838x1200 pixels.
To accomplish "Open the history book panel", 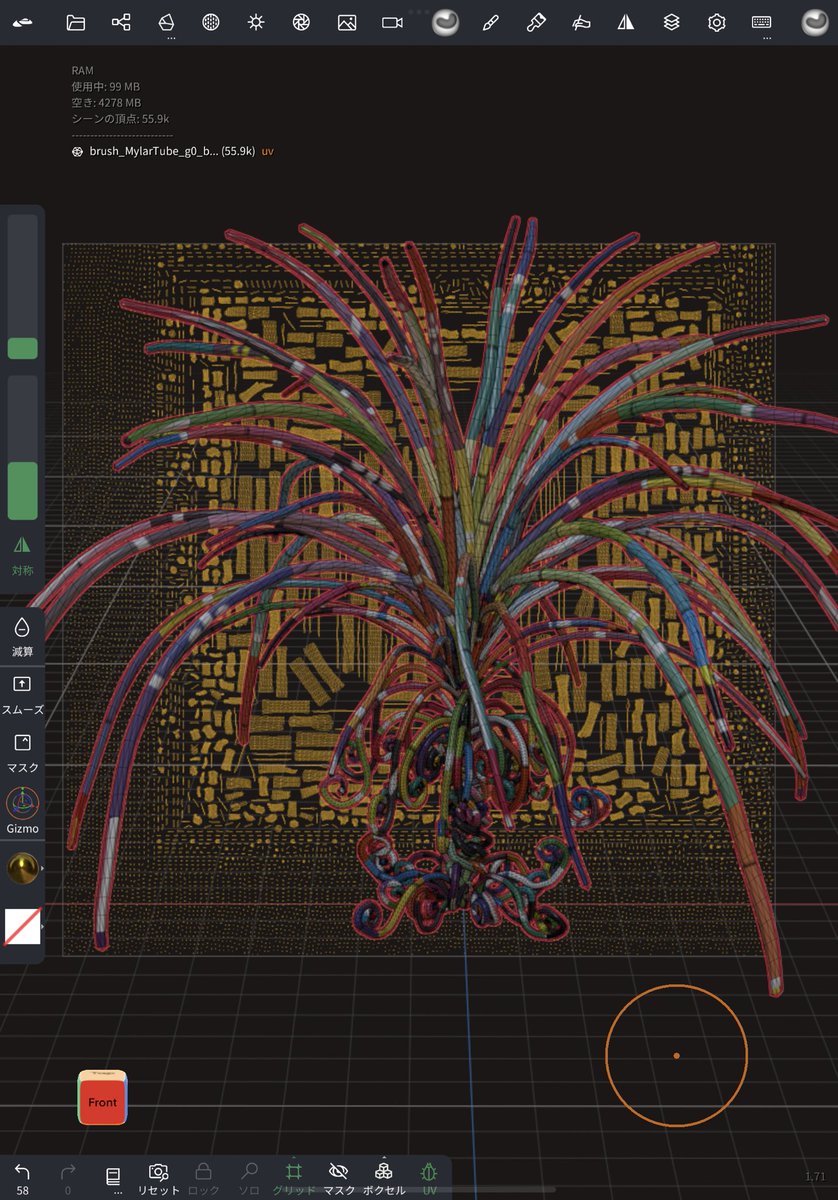I will (113, 1178).
